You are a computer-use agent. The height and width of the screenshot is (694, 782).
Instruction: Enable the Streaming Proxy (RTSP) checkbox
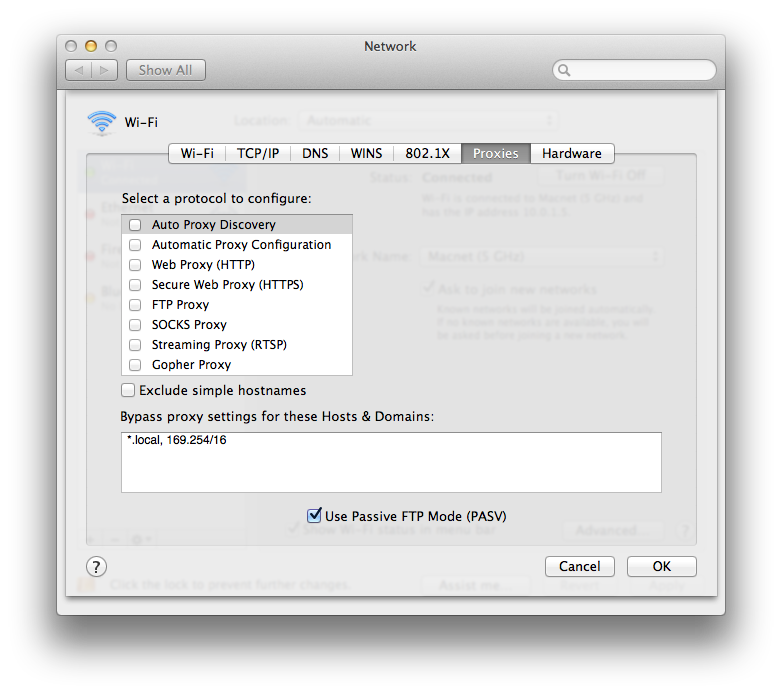click(135, 345)
